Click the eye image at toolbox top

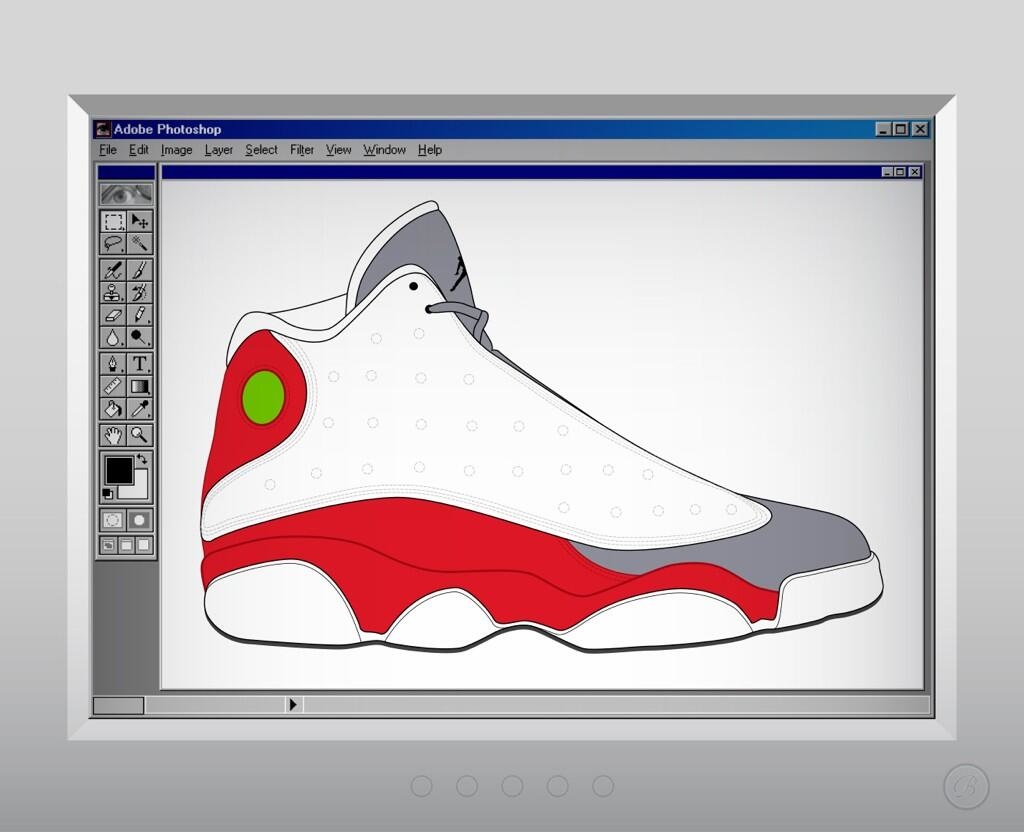127,194
